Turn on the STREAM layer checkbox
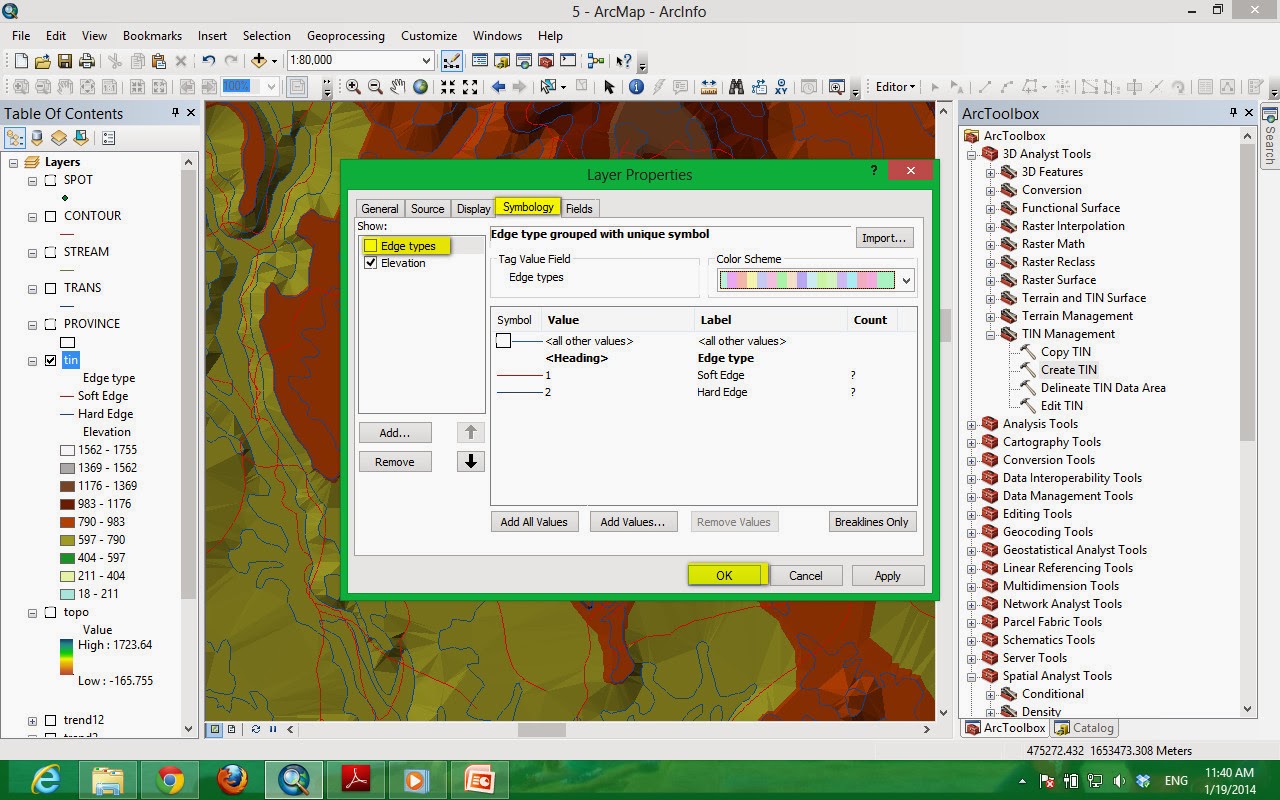The width and height of the screenshot is (1280, 800). [50, 253]
